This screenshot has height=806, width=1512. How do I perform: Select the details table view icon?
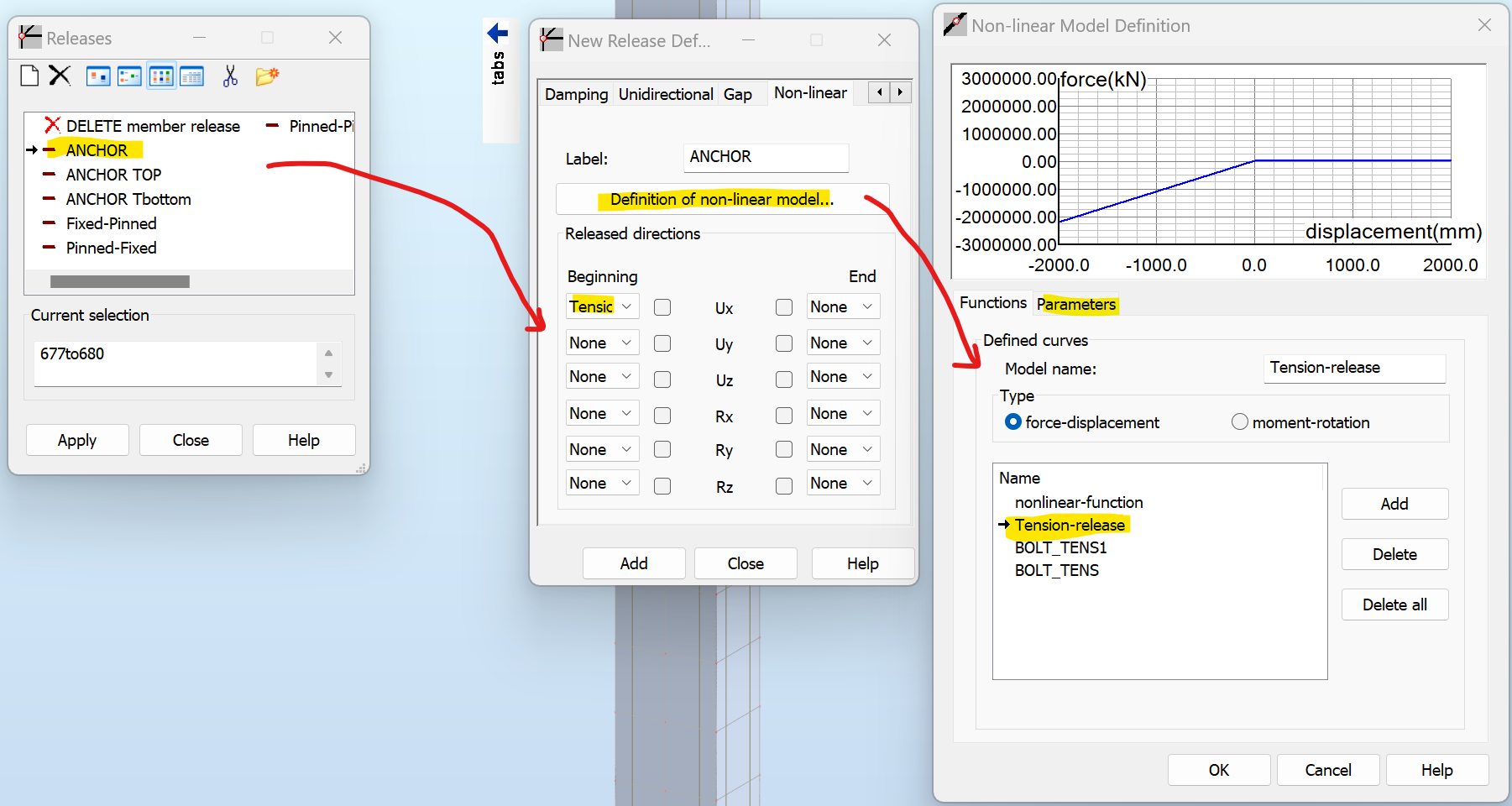click(191, 76)
